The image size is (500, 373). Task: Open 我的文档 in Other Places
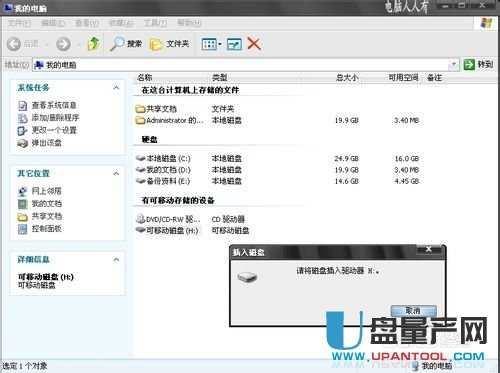click(x=47, y=204)
